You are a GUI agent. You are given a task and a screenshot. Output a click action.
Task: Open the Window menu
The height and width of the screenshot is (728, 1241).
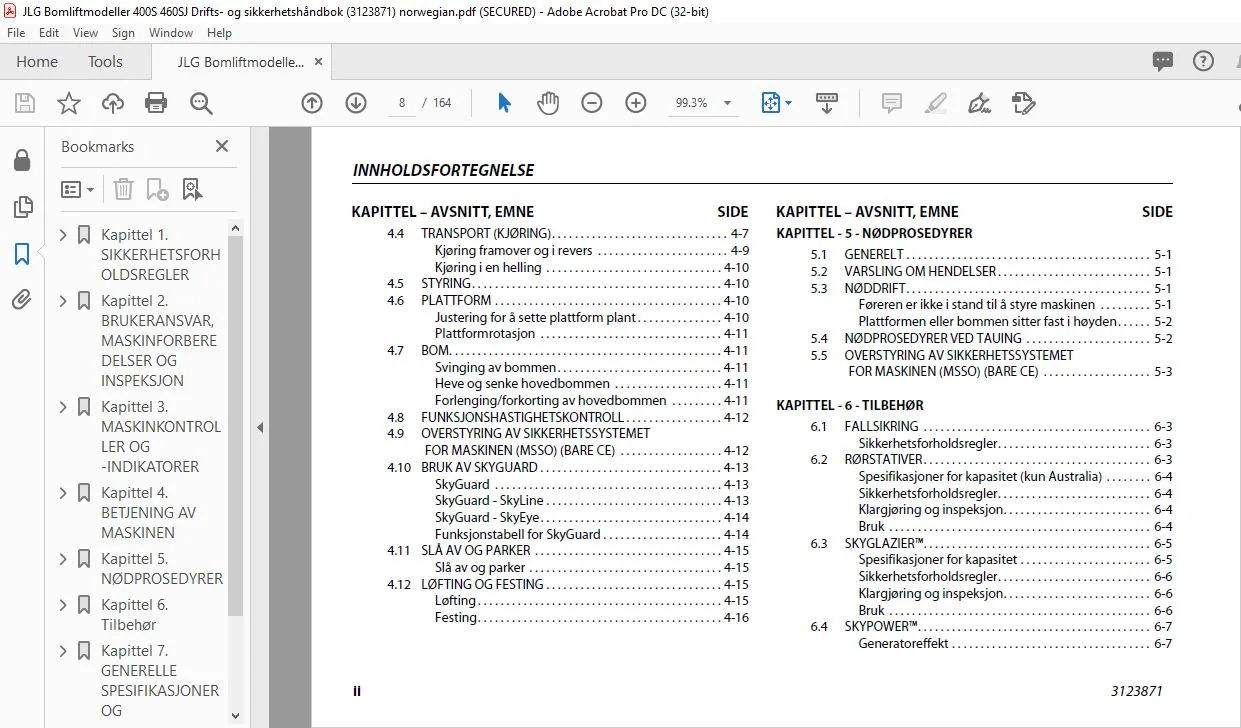pyautogui.click(x=171, y=33)
